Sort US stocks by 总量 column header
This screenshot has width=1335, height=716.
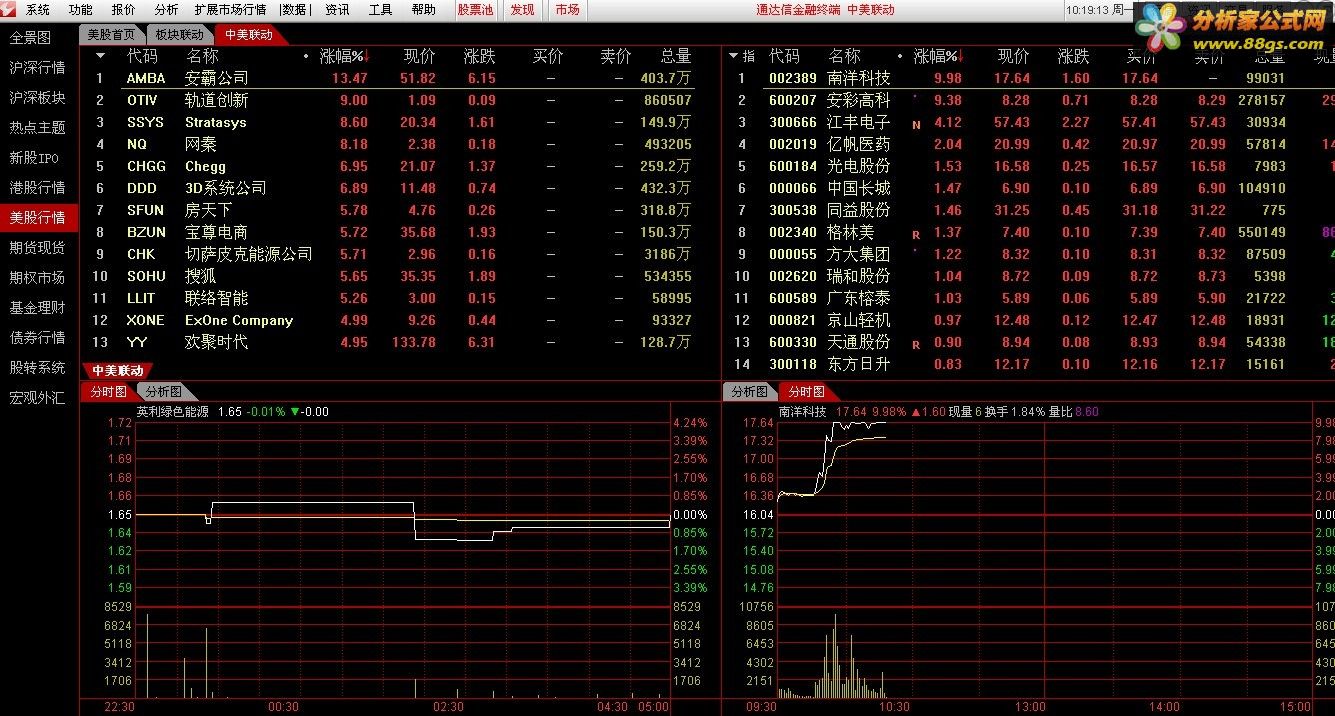point(675,57)
